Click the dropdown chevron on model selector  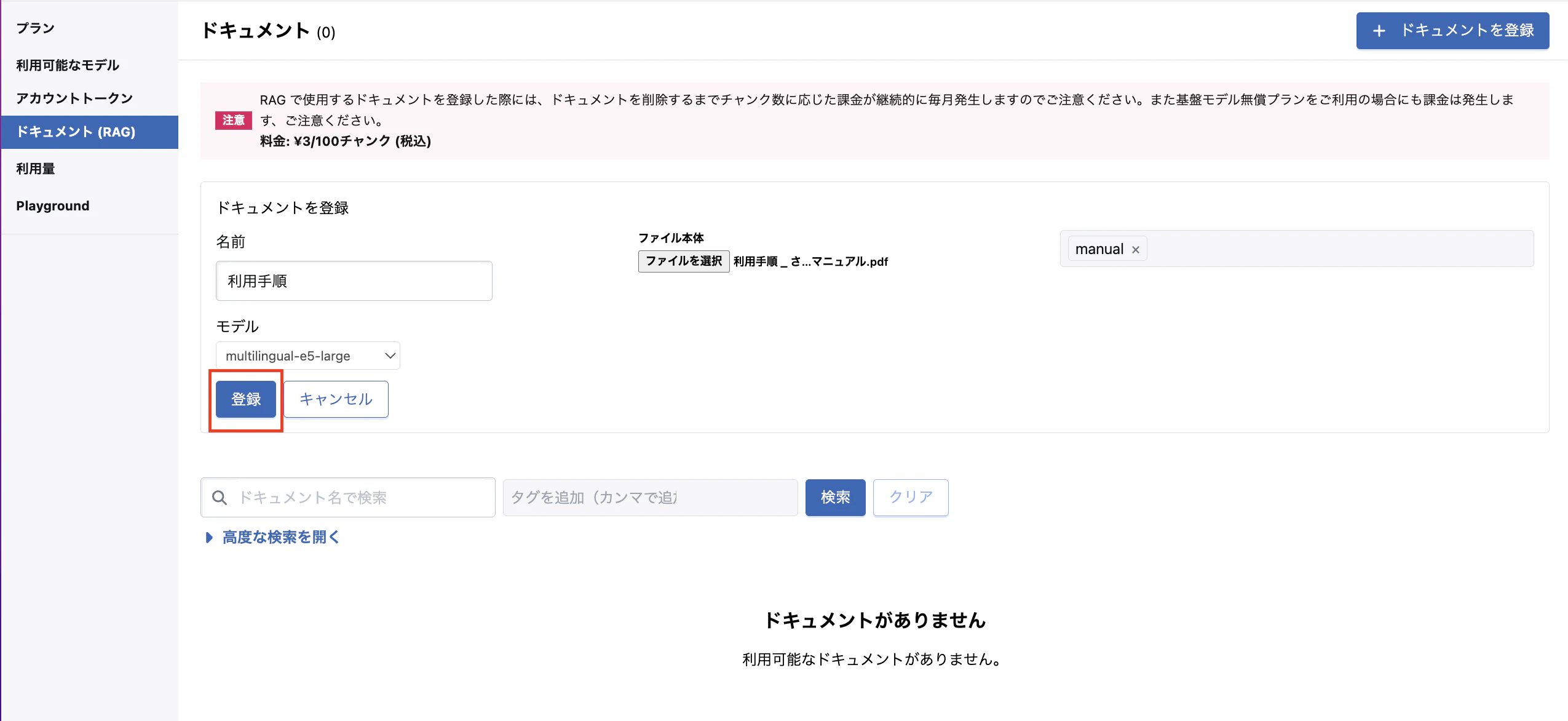[x=390, y=356]
